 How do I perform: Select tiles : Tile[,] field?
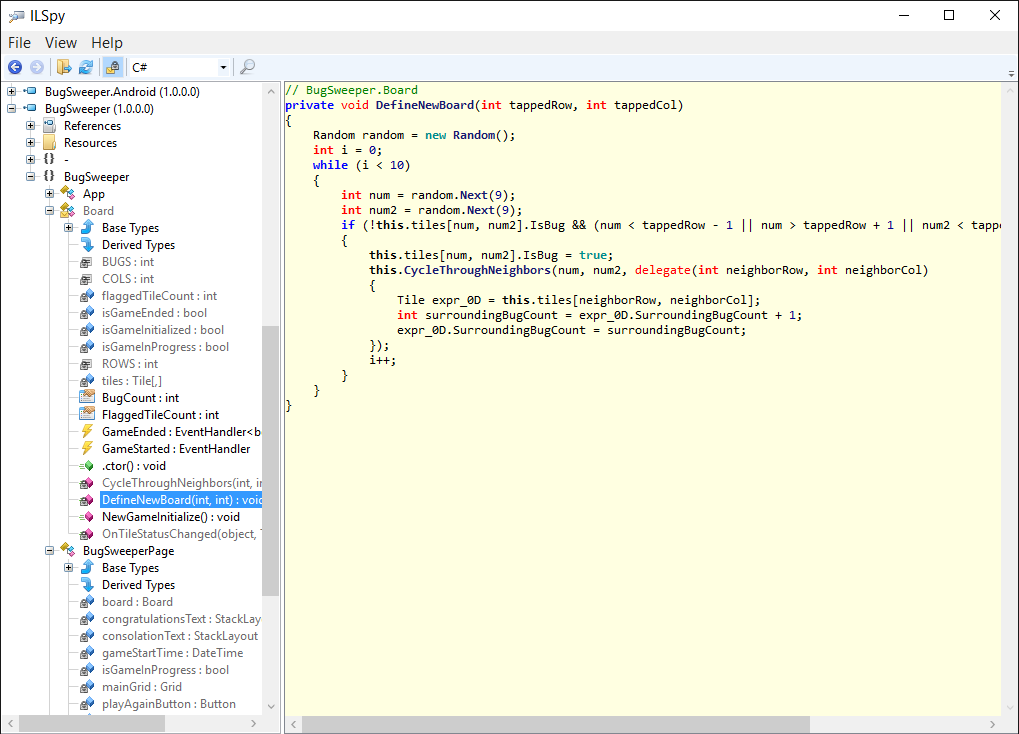click(x=132, y=380)
